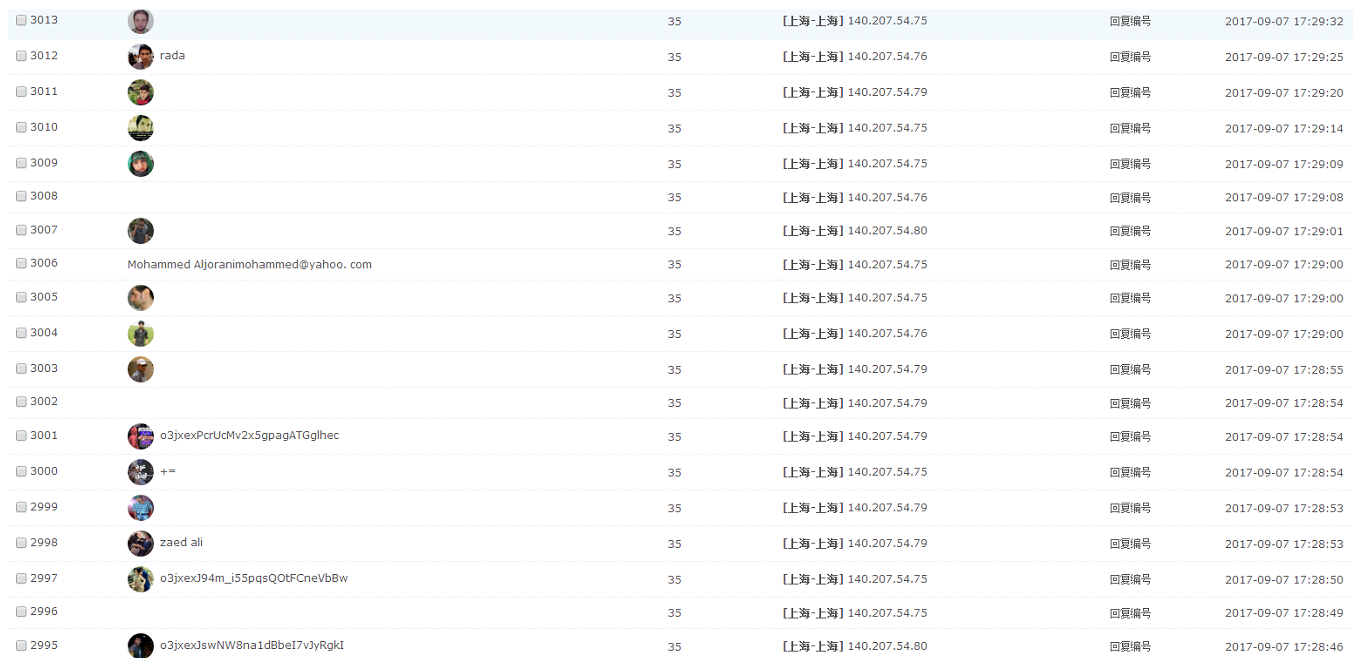This screenshot has width=1353, height=658.
Task: Click rada's avatar in row 3012
Action: 140,57
